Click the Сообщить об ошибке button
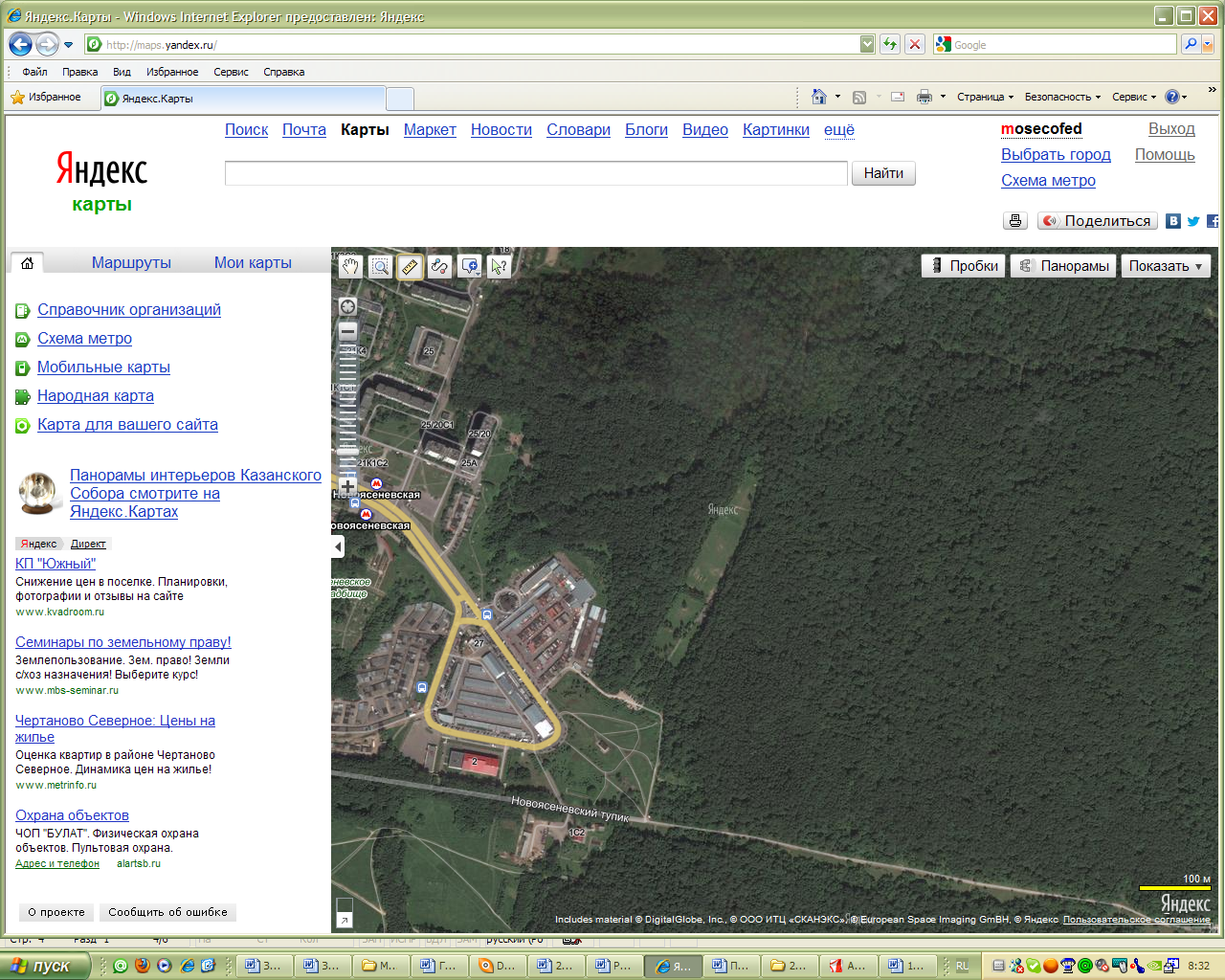 tap(167, 912)
